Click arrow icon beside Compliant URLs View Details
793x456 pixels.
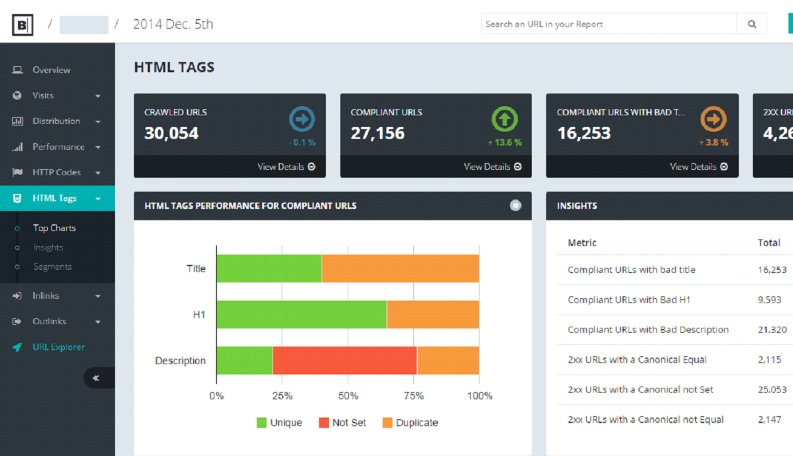tap(518, 166)
